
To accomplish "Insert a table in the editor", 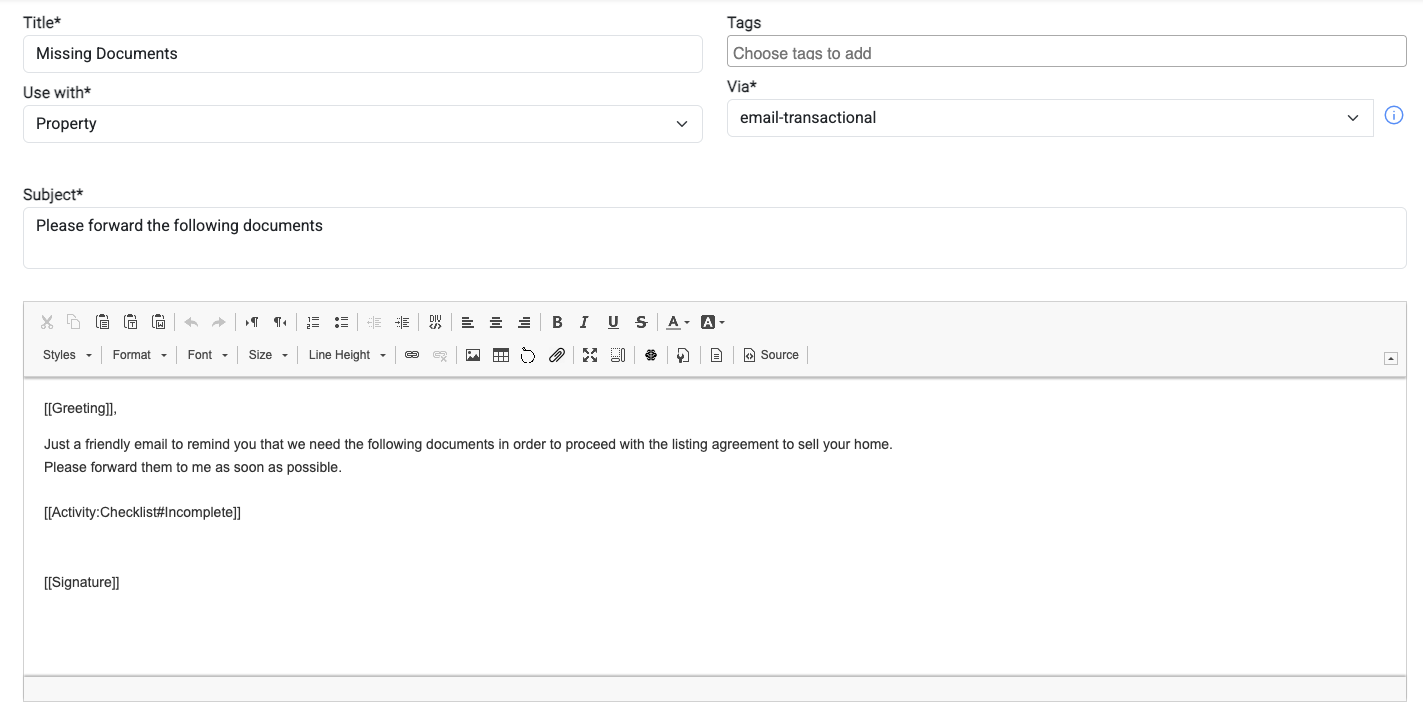I will (501, 355).
